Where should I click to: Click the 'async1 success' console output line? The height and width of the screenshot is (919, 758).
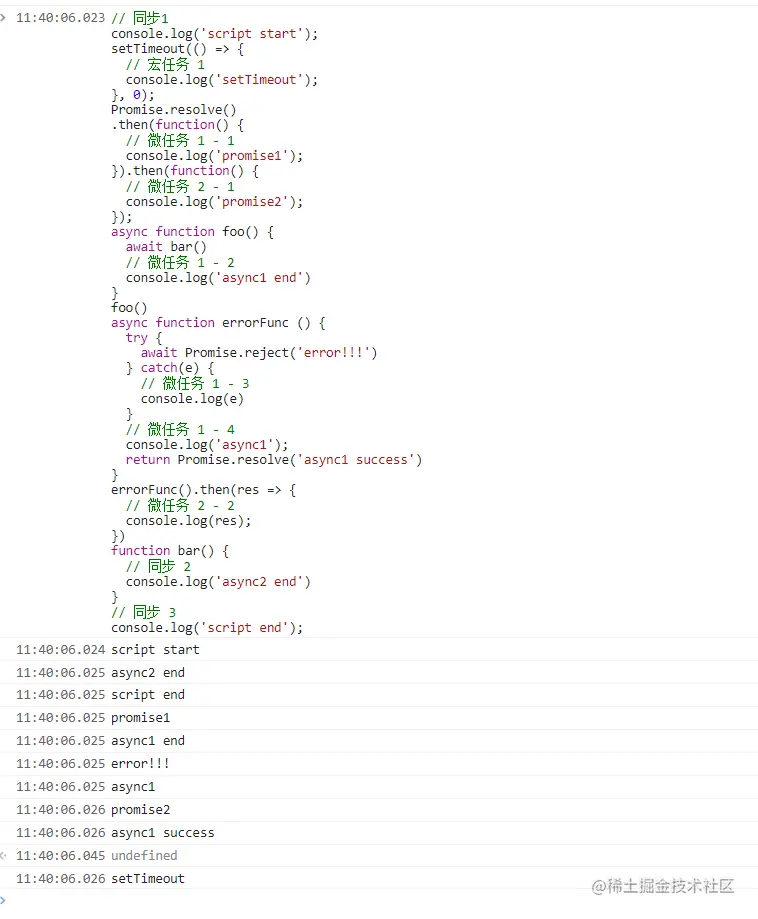(x=379, y=832)
